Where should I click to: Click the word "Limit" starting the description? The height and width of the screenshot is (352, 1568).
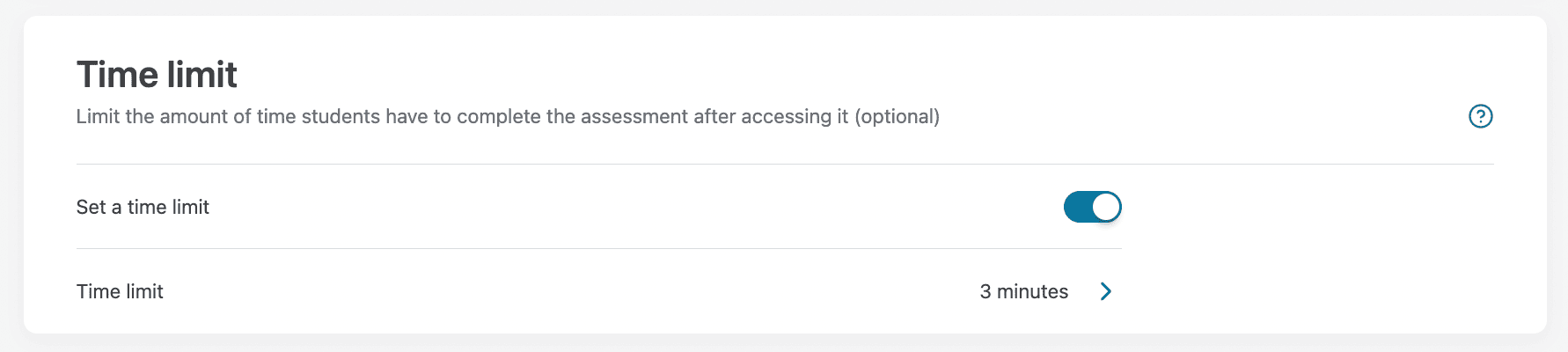pyautogui.click(x=98, y=116)
